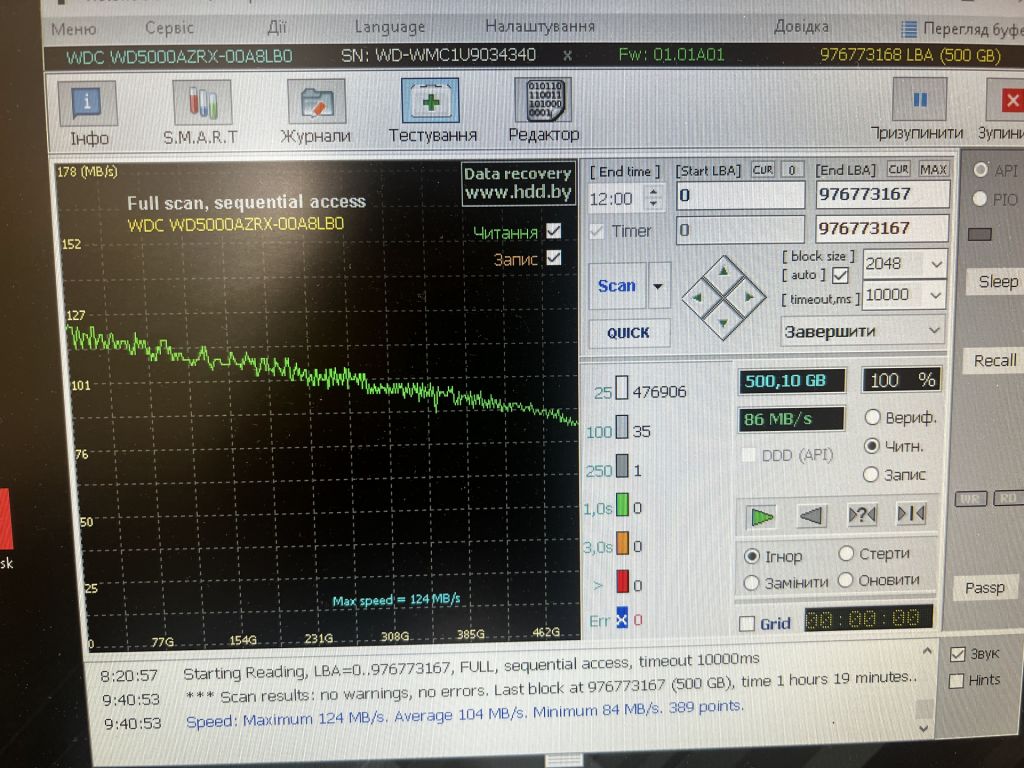
Task: Select the Стерти radio option
Action: click(846, 554)
